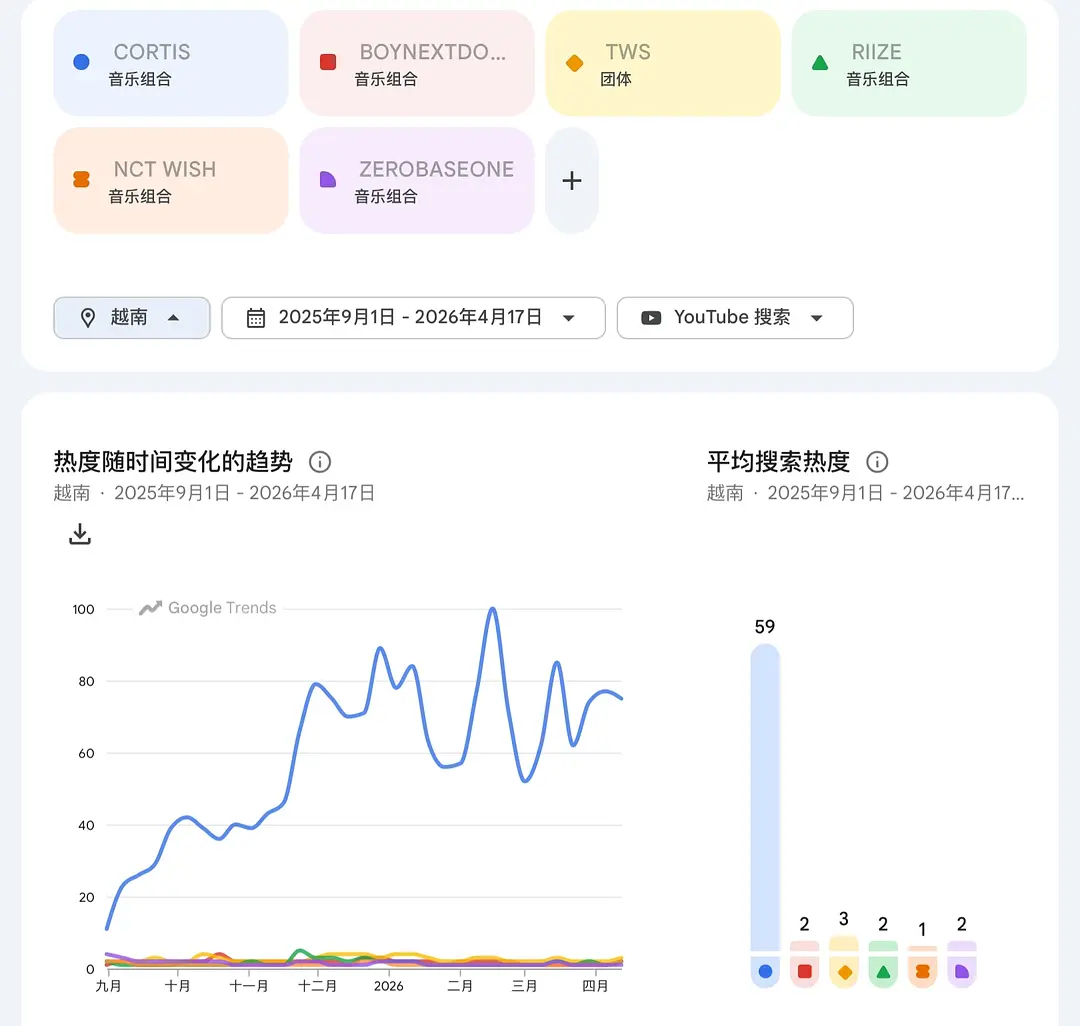
Task: Click the yellow diamond icon on TWS card
Action: (574, 63)
